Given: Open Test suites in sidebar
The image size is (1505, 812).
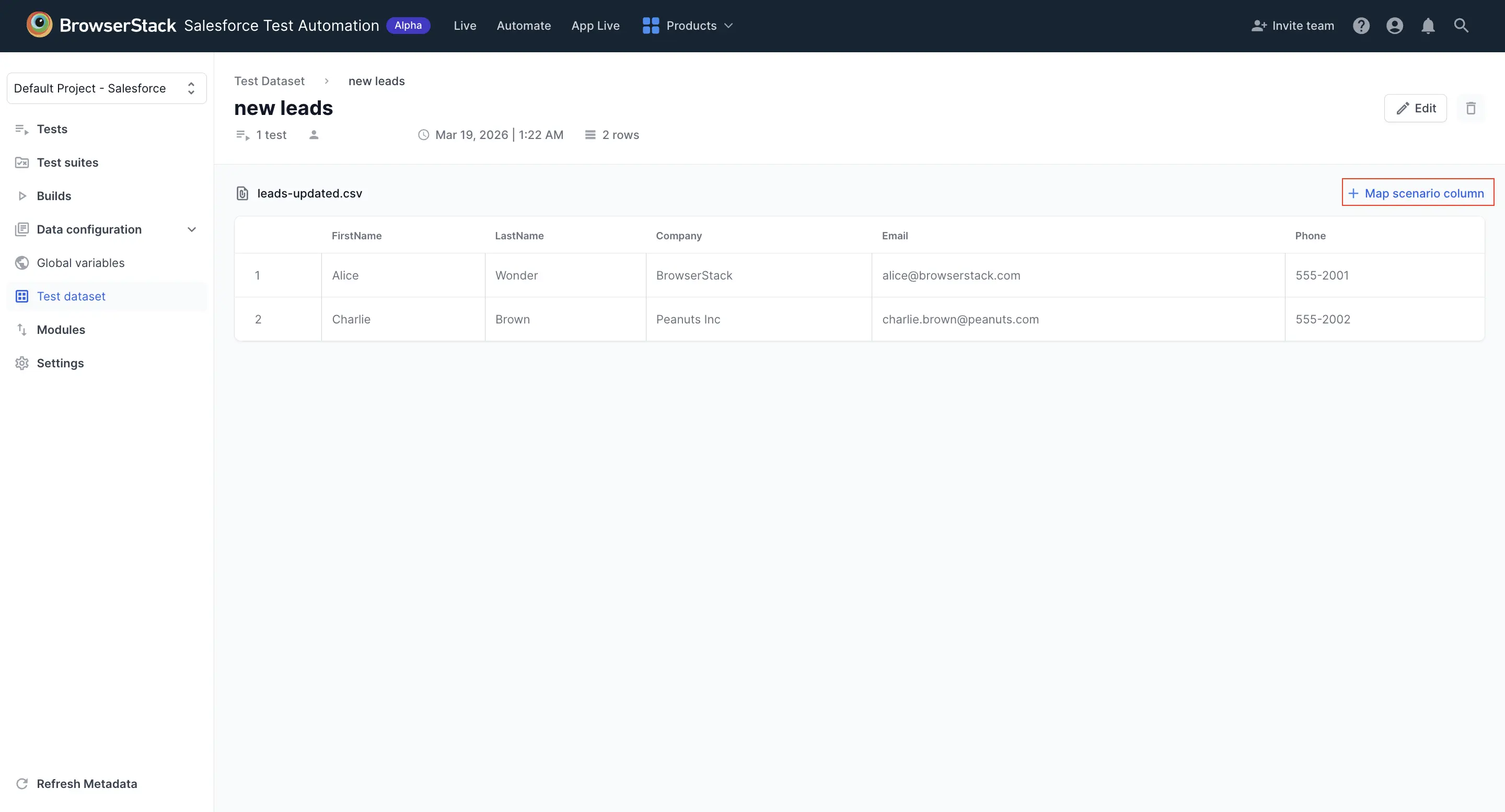Looking at the screenshot, I should 67,163.
